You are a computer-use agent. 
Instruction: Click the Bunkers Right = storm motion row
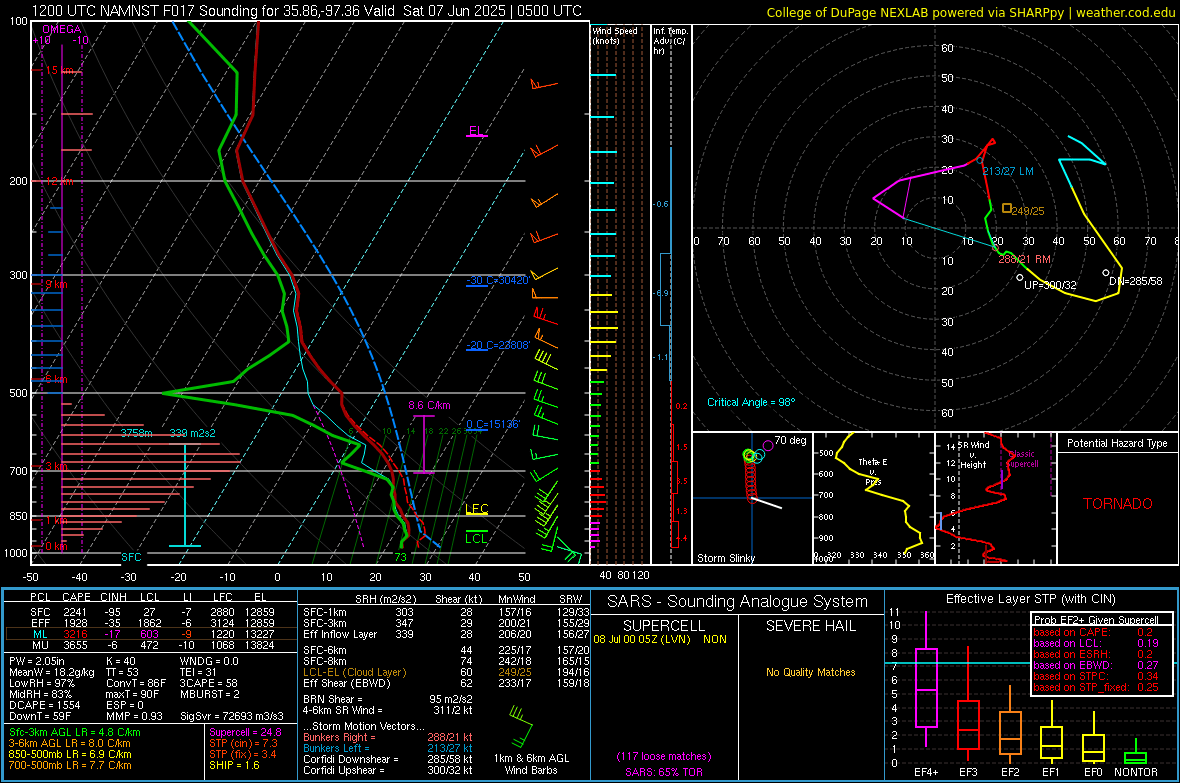pyautogui.click(x=388, y=737)
